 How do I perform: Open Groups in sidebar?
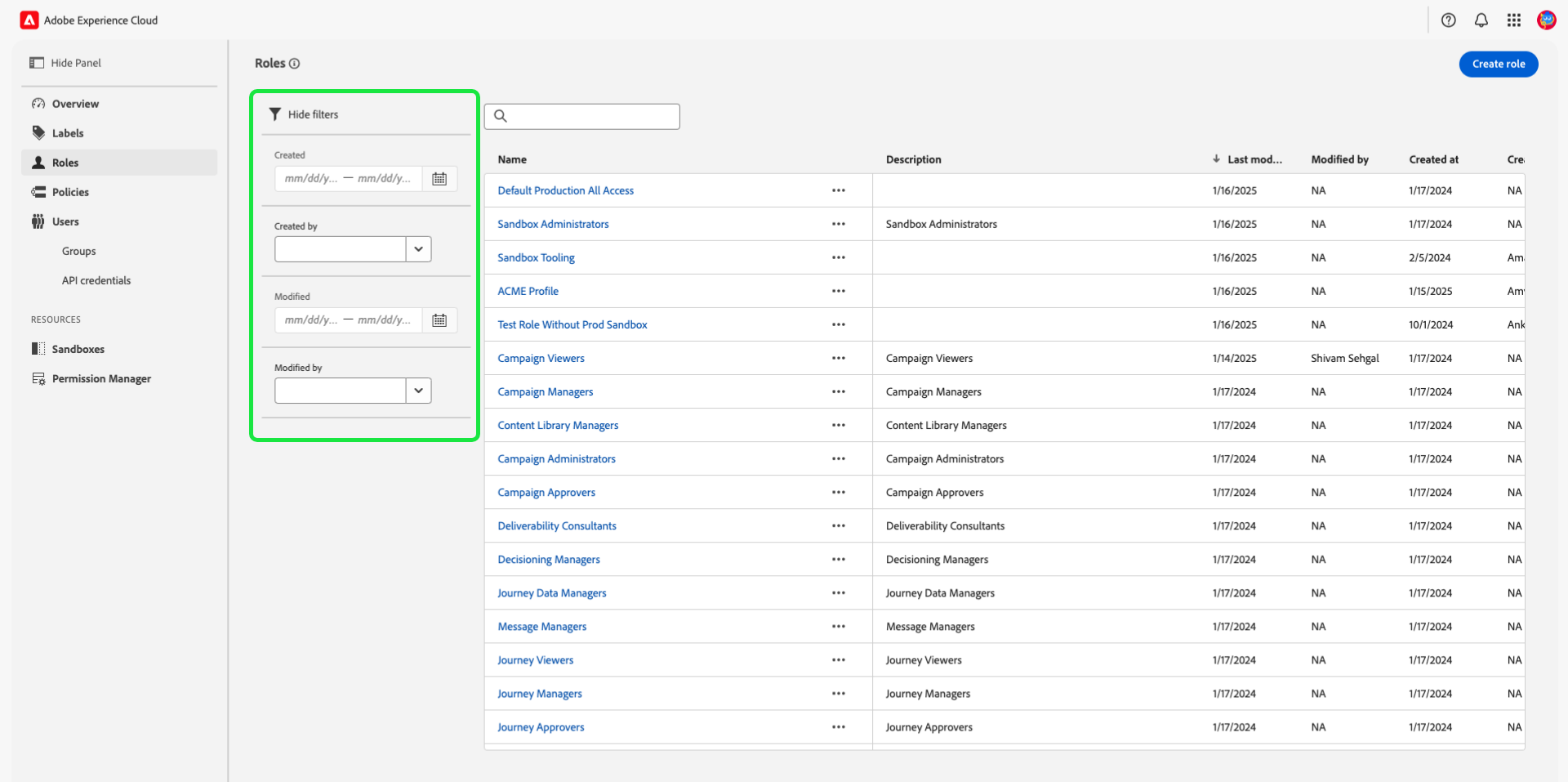tap(79, 251)
